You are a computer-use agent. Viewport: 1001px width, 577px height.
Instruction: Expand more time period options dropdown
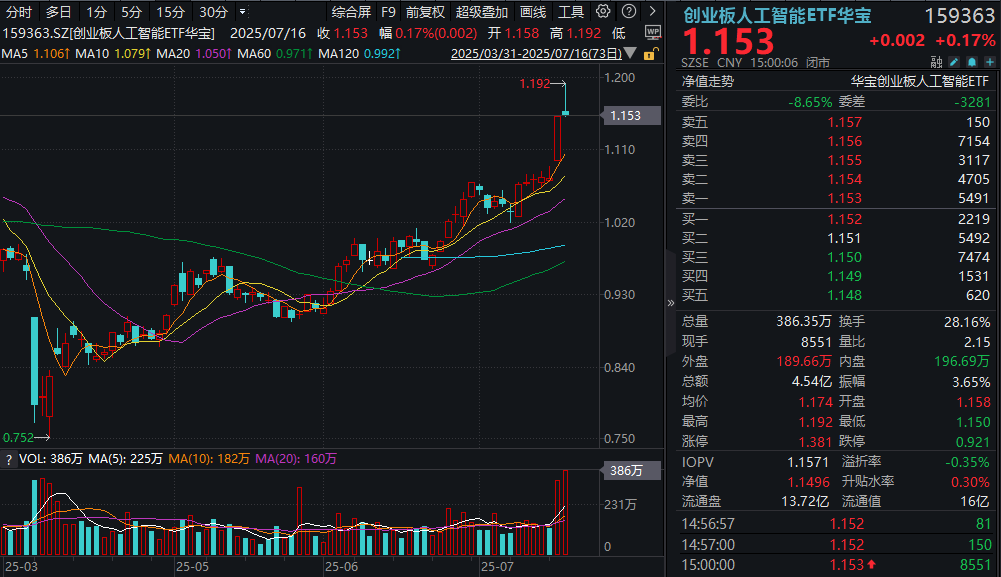243,11
